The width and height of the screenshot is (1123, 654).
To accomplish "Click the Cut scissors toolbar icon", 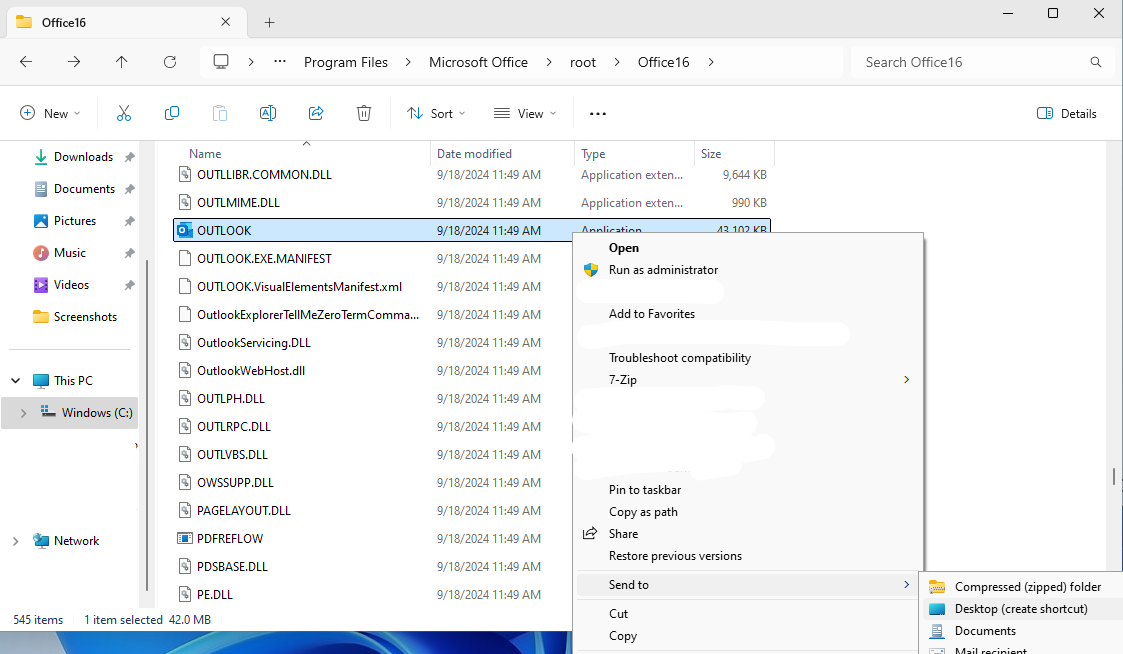I will (x=124, y=113).
